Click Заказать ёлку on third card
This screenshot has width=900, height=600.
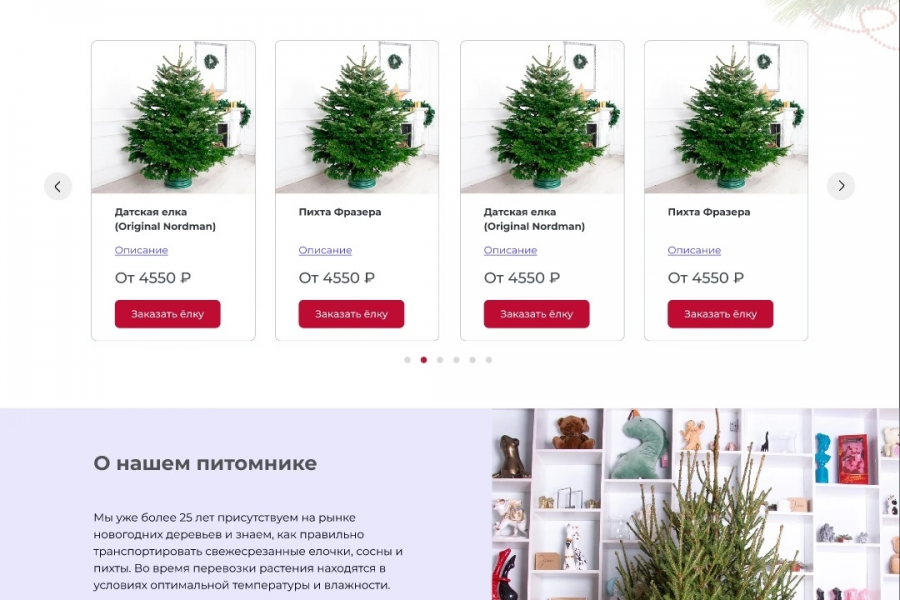coord(537,314)
